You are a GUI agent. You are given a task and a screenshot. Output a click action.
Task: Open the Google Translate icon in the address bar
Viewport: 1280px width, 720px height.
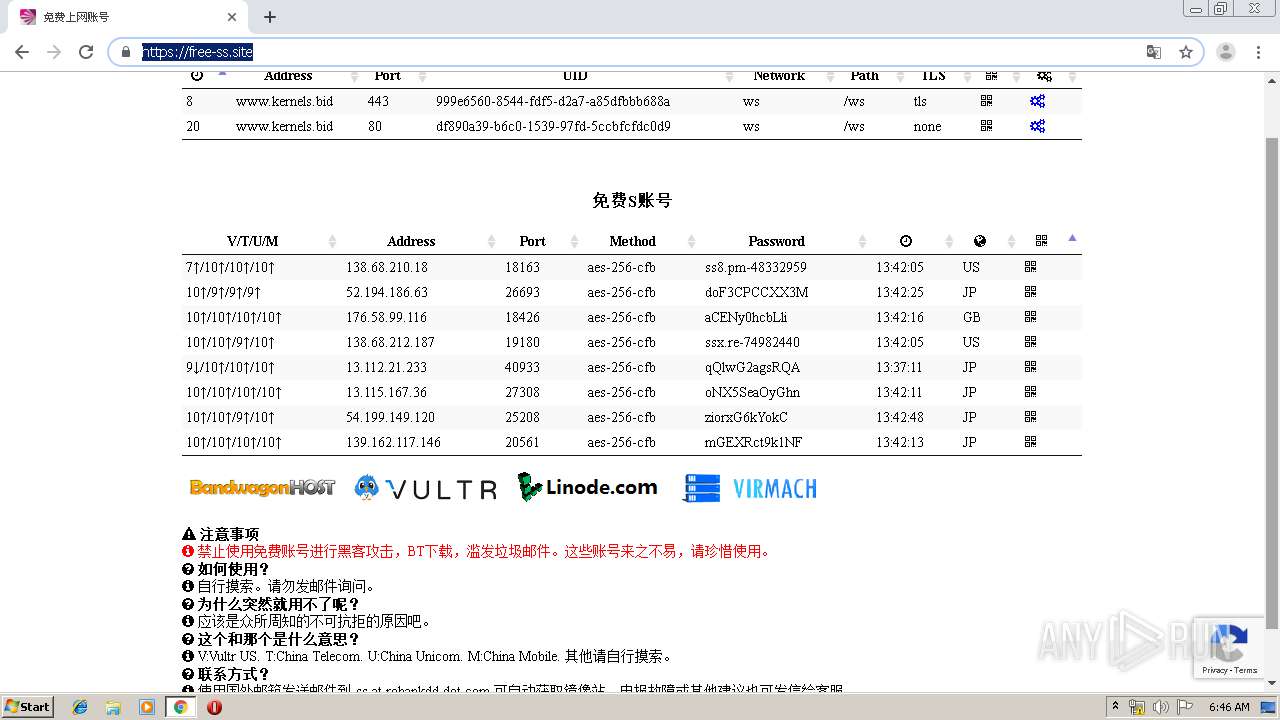1154,52
